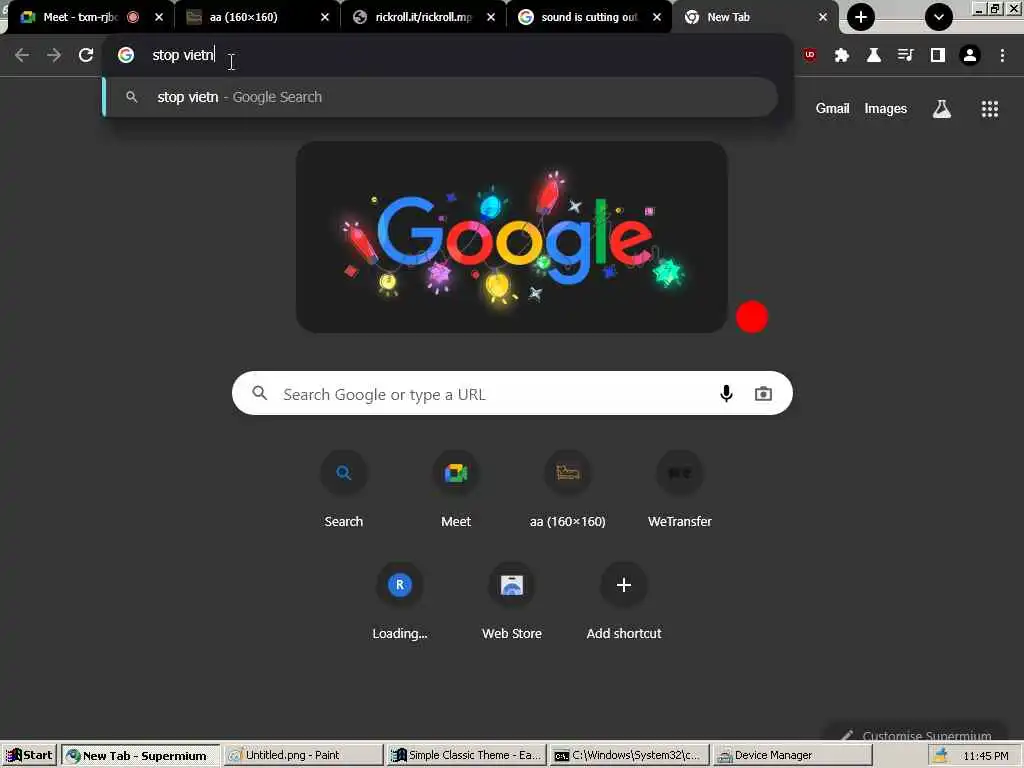The image size is (1024, 768).
Task: Click the Google icon in address bar
Action: (x=126, y=55)
